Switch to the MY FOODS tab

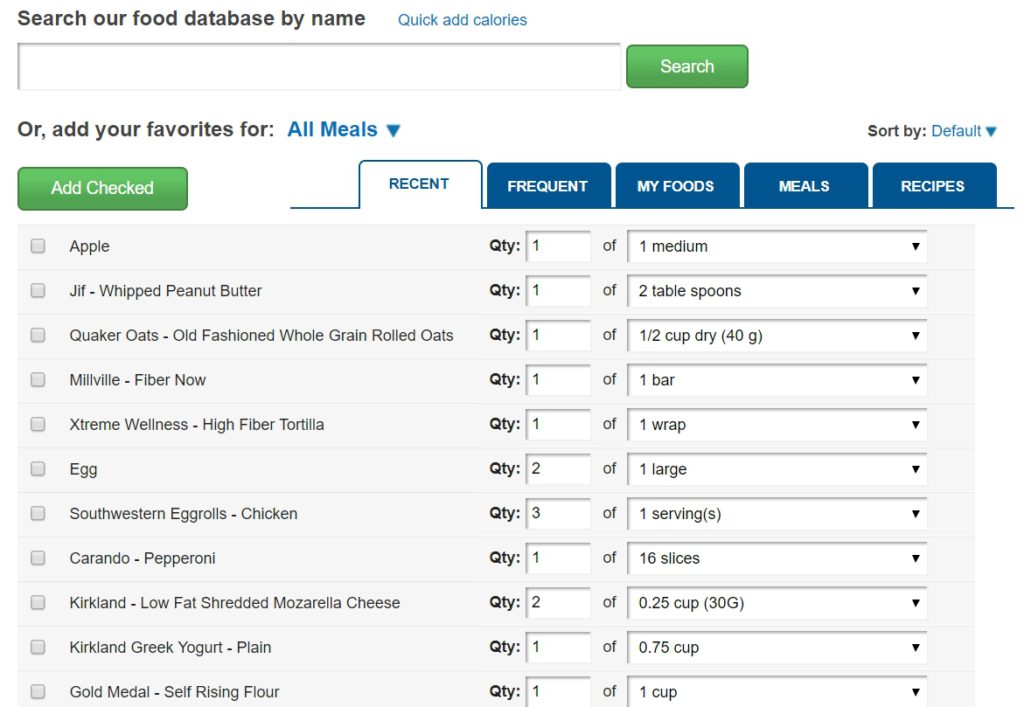[676, 186]
